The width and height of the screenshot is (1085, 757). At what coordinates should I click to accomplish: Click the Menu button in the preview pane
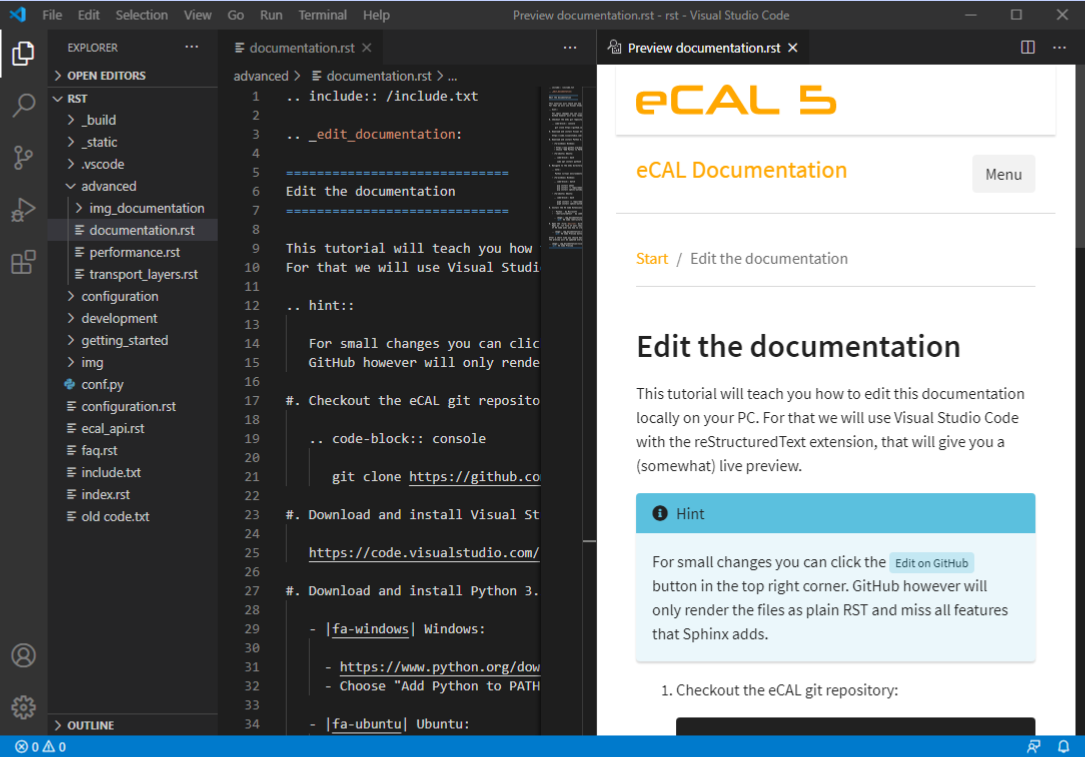pyautogui.click(x=1004, y=173)
